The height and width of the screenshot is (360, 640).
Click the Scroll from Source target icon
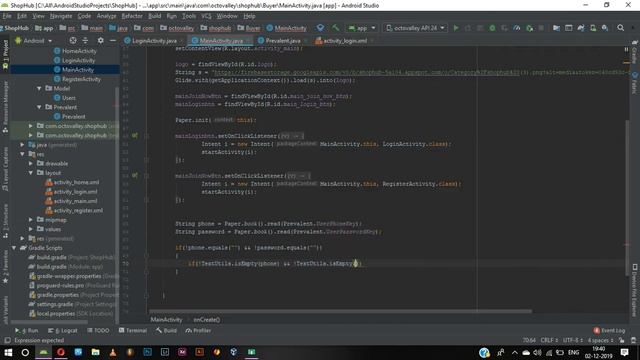[73, 40]
